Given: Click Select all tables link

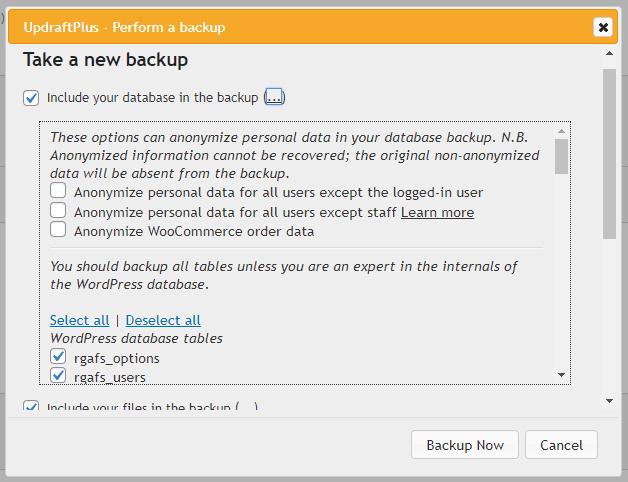Looking at the screenshot, I should click(80, 320).
